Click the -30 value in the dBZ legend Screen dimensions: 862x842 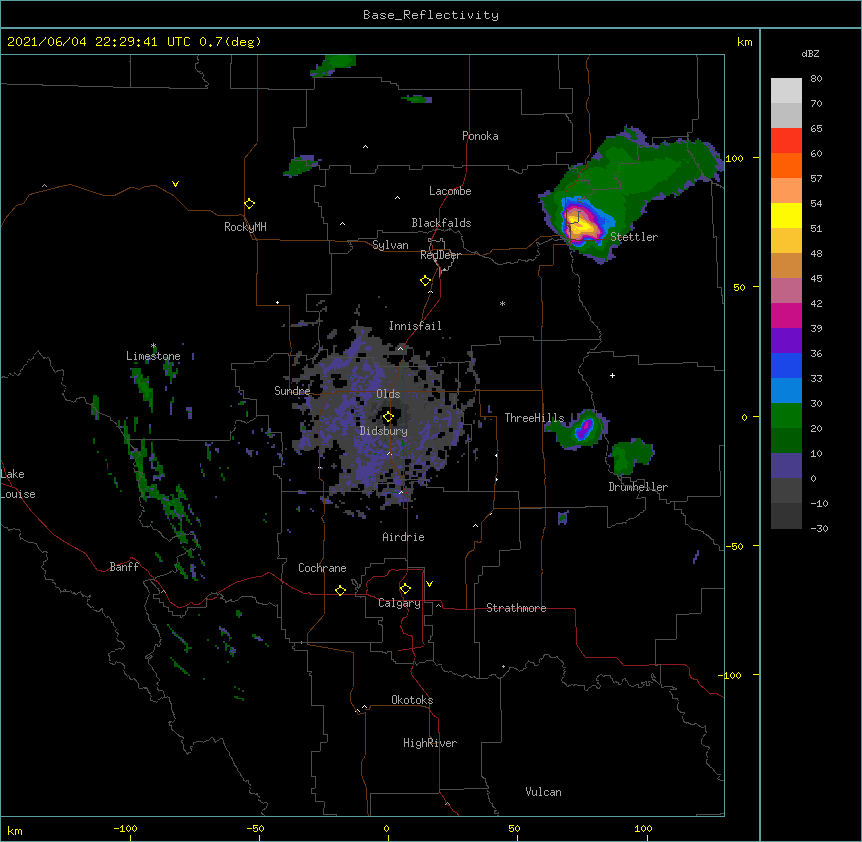(819, 529)
